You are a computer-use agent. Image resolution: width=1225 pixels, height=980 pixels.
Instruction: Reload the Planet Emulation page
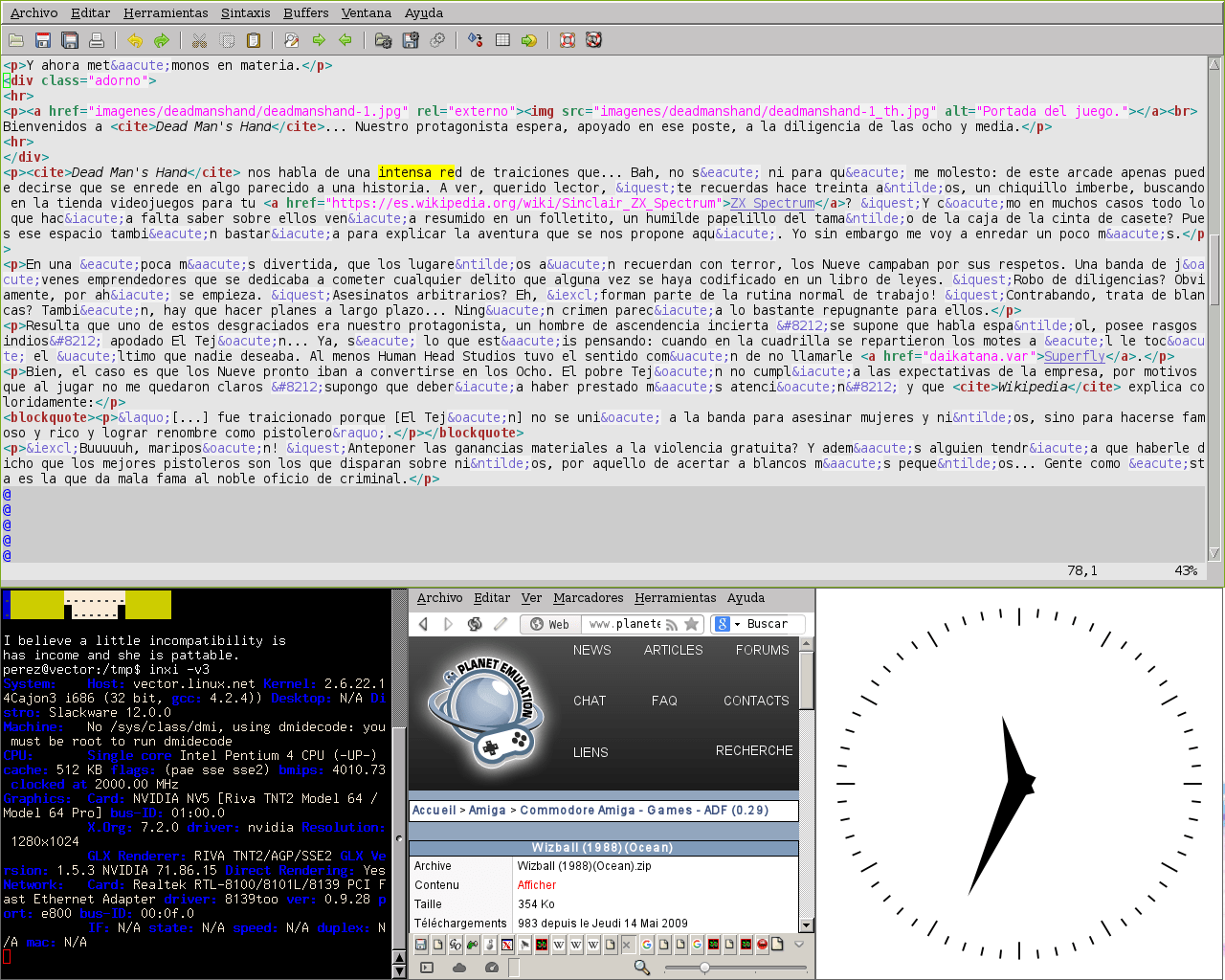pos(475,624)
